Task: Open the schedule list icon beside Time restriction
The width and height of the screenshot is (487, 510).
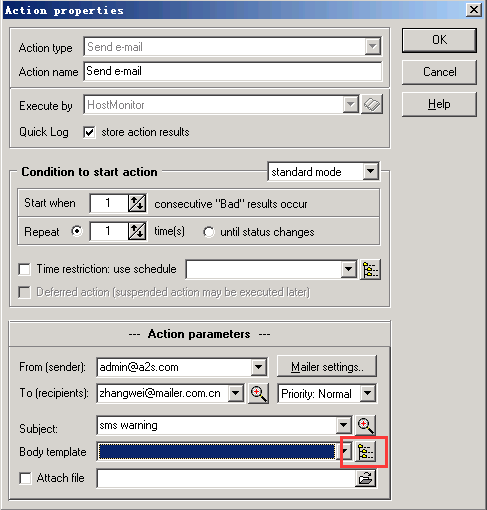Action: [x=370, y=269]
